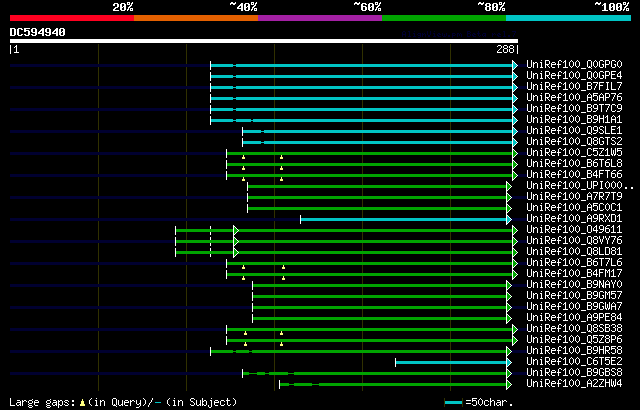Select the UniRef100_Q9SLE1 label
This screenshot has height=410, width=640.
coord(574,131)
